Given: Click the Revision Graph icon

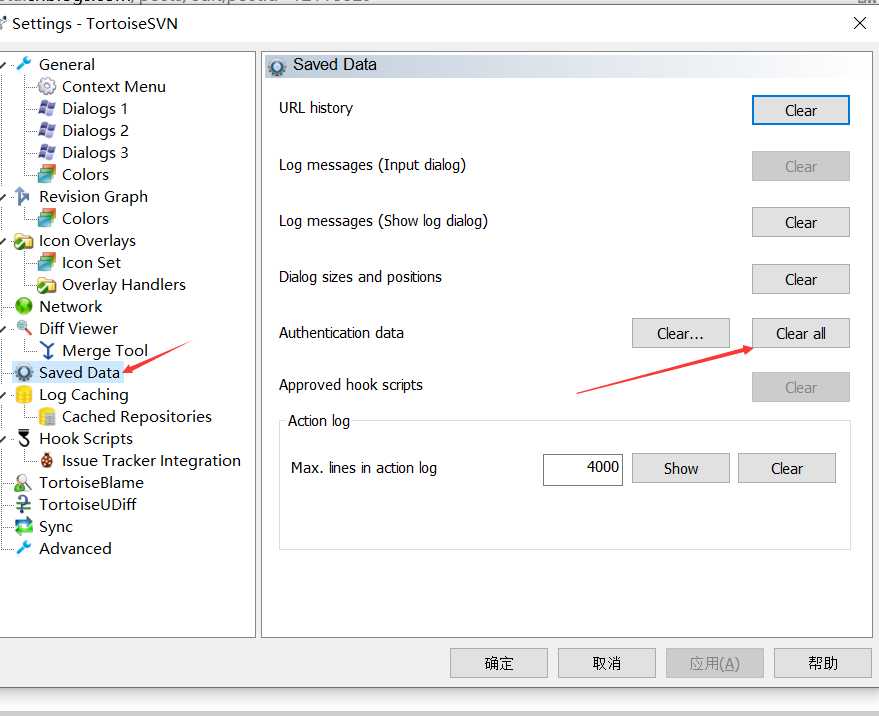Looking at the screenshot, I should point(22,196).
